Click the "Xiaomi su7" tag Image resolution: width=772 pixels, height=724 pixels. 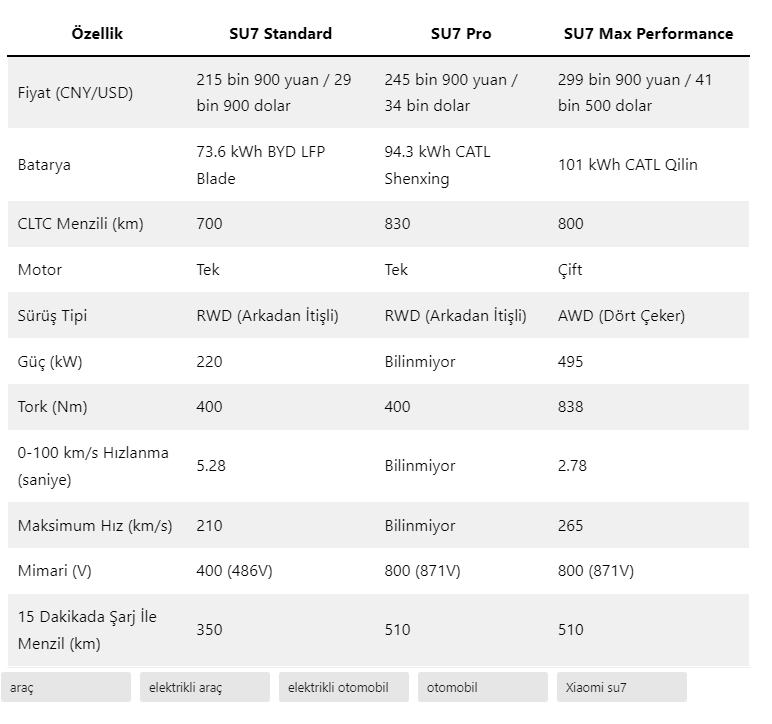pyautogui.click(x=621, y=688)
